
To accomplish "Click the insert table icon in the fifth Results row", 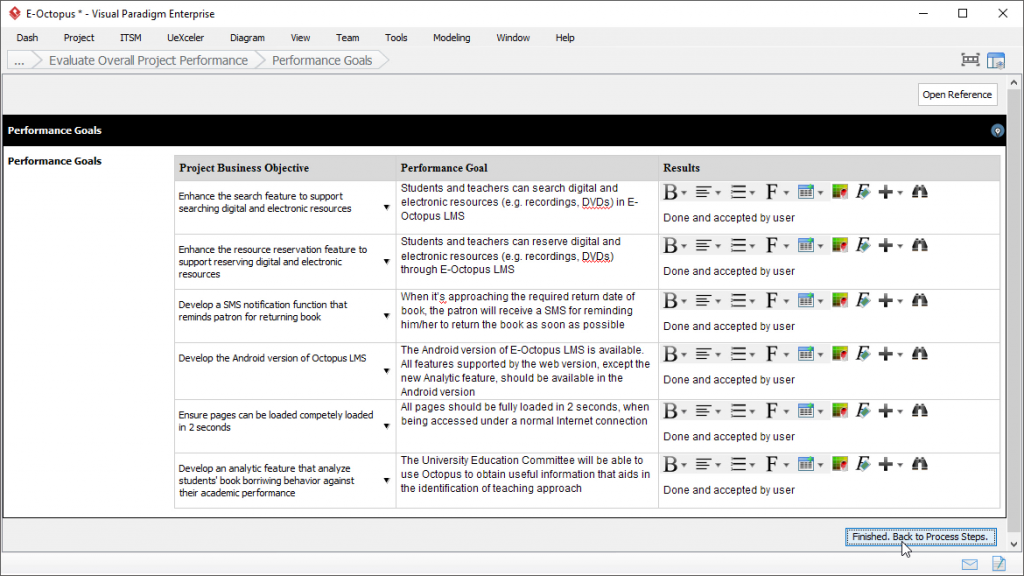I will [x=805, y=411].
